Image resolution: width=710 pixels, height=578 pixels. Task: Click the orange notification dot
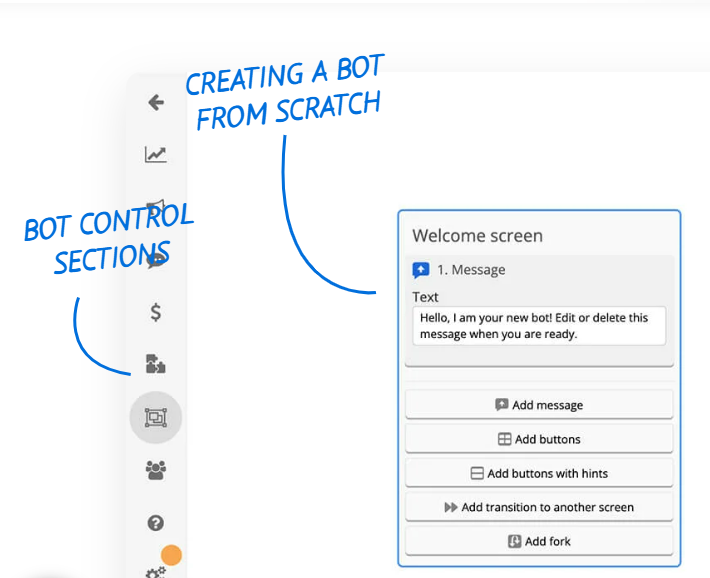[x=171, y=555]
